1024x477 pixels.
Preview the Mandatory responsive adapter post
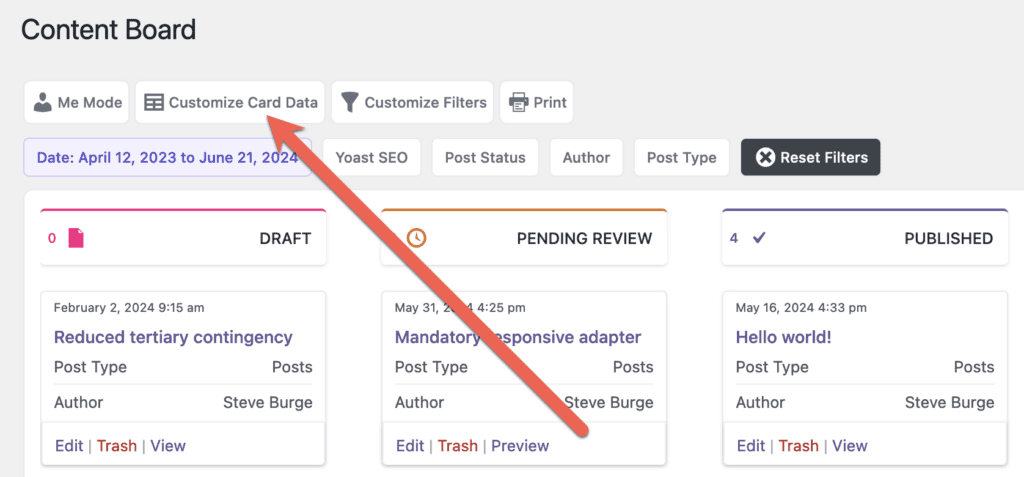[x=519, y=445]
